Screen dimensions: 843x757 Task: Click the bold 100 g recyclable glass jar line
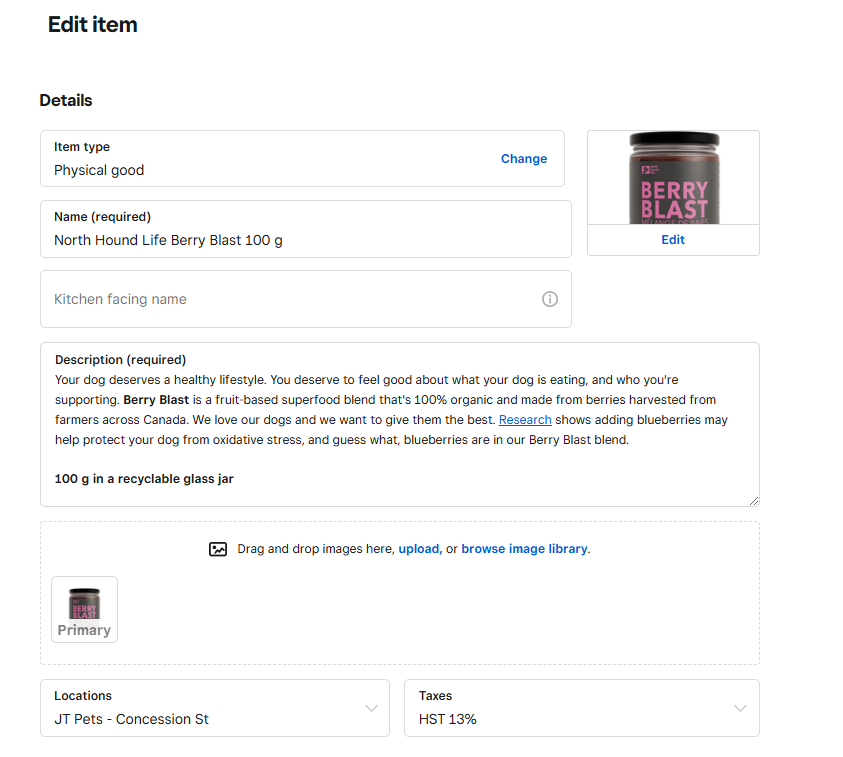pos(144,479)
